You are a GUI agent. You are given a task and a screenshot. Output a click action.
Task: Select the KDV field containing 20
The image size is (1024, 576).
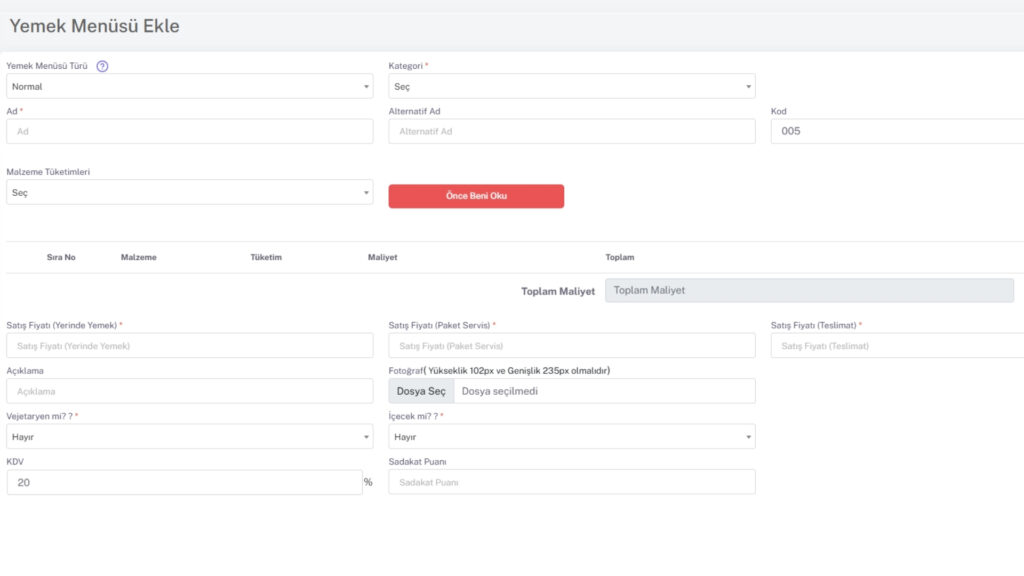(184, 482)
